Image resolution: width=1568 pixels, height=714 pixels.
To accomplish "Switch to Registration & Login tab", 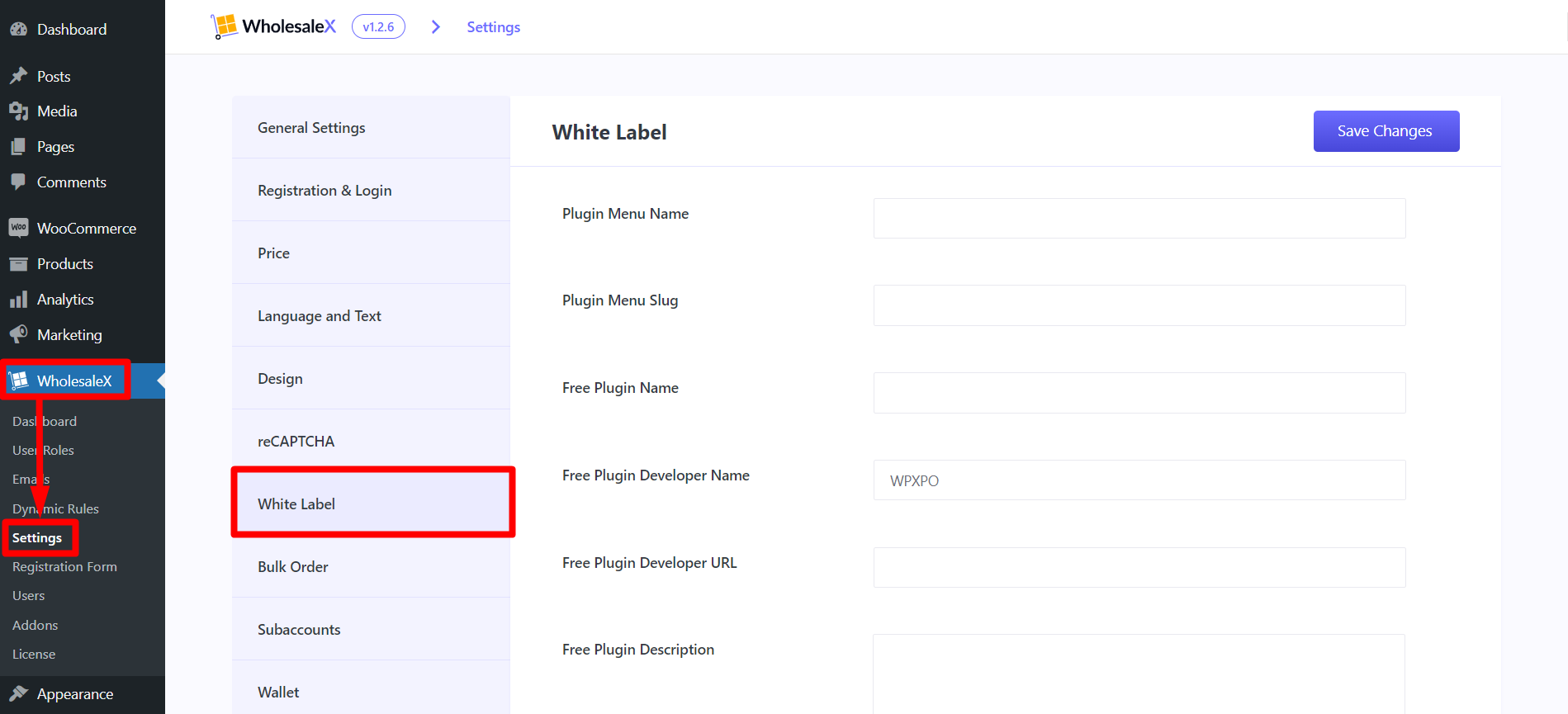I will tap(371, 190).
